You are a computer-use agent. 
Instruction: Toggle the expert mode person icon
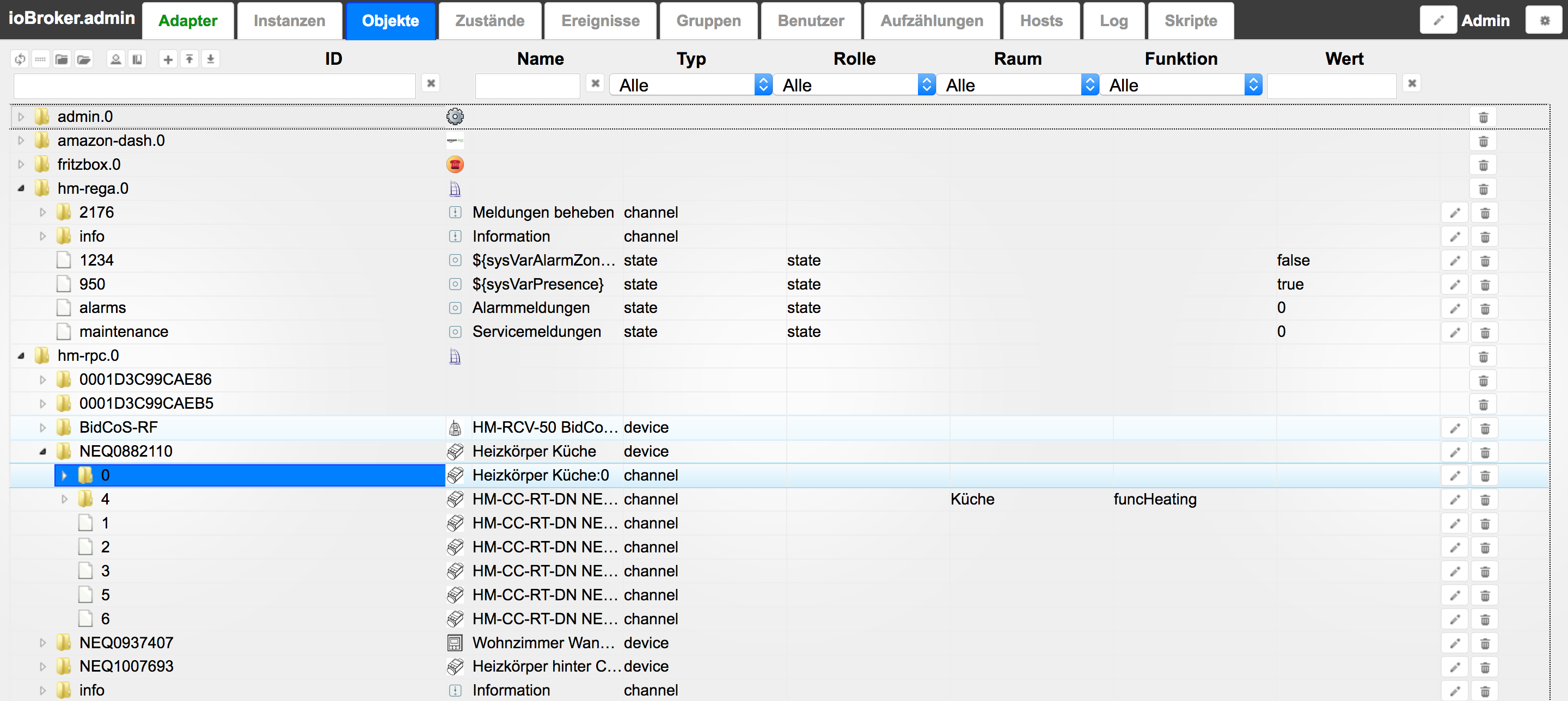(115, 59)
